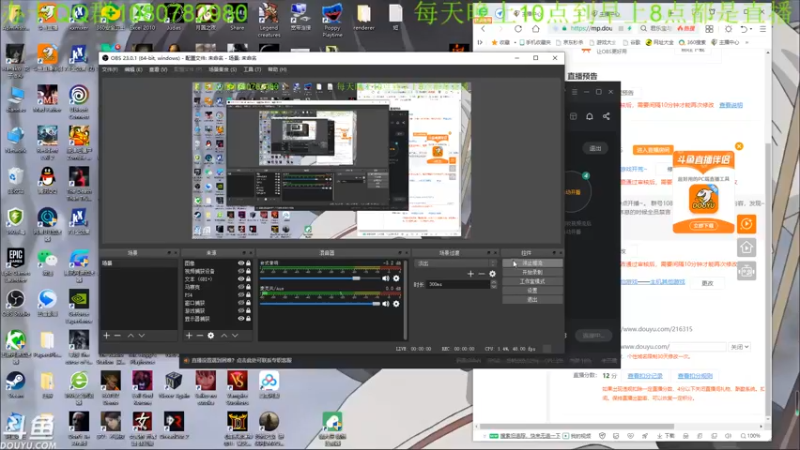Toggle visibility eye for 窗口捕获 source
Screen dimensions: 800x450
[241, 303]
